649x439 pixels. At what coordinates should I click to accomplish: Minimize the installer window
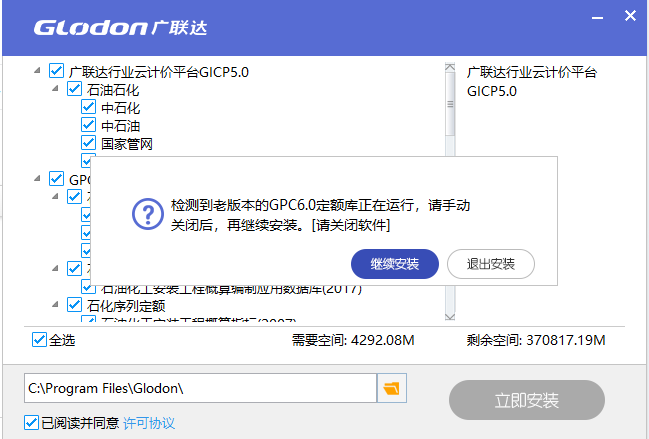point(597,18)
